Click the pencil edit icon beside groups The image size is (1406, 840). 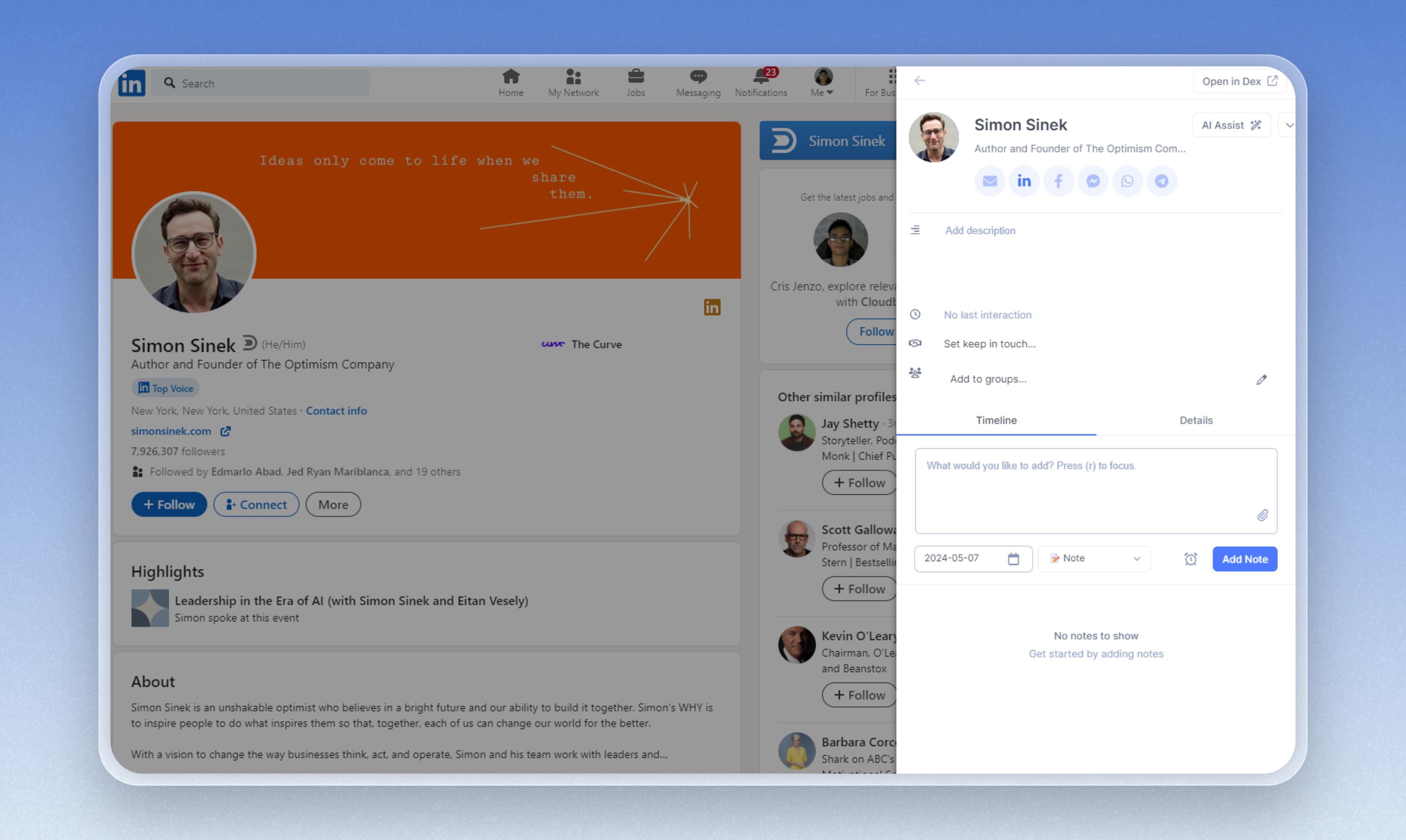[x=1261, y=380]
